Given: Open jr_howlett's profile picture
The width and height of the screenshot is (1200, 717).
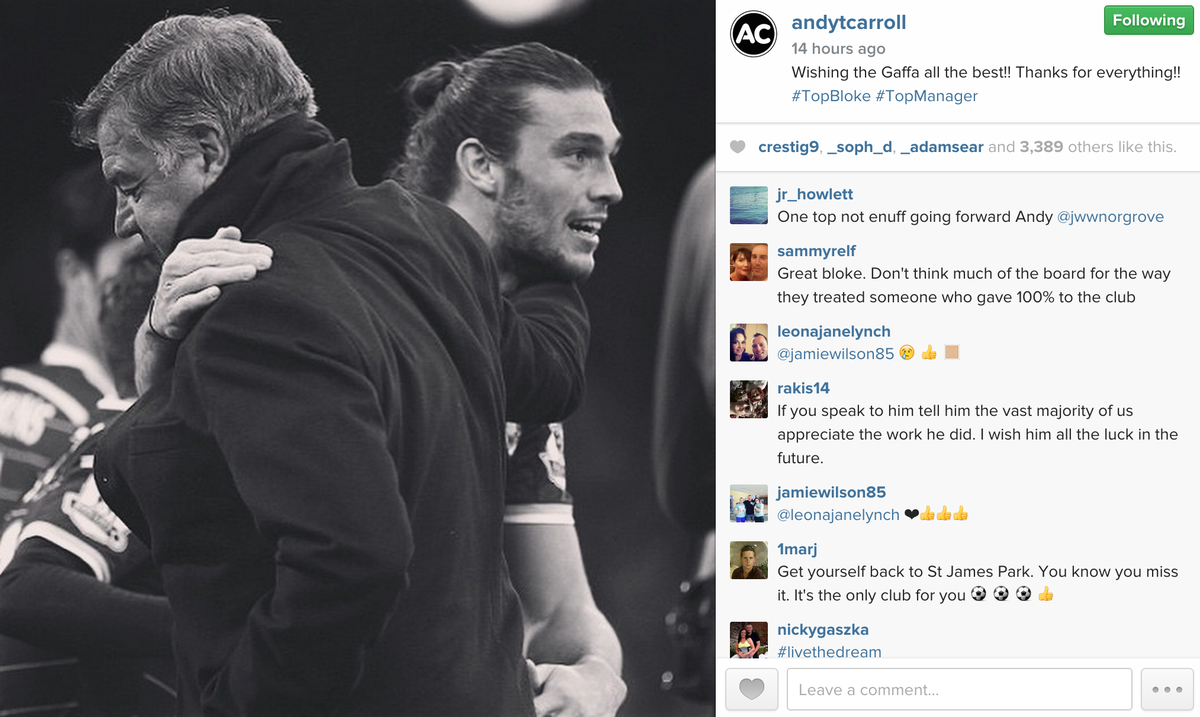Looking at the screenshot, I should pos(749,205).
